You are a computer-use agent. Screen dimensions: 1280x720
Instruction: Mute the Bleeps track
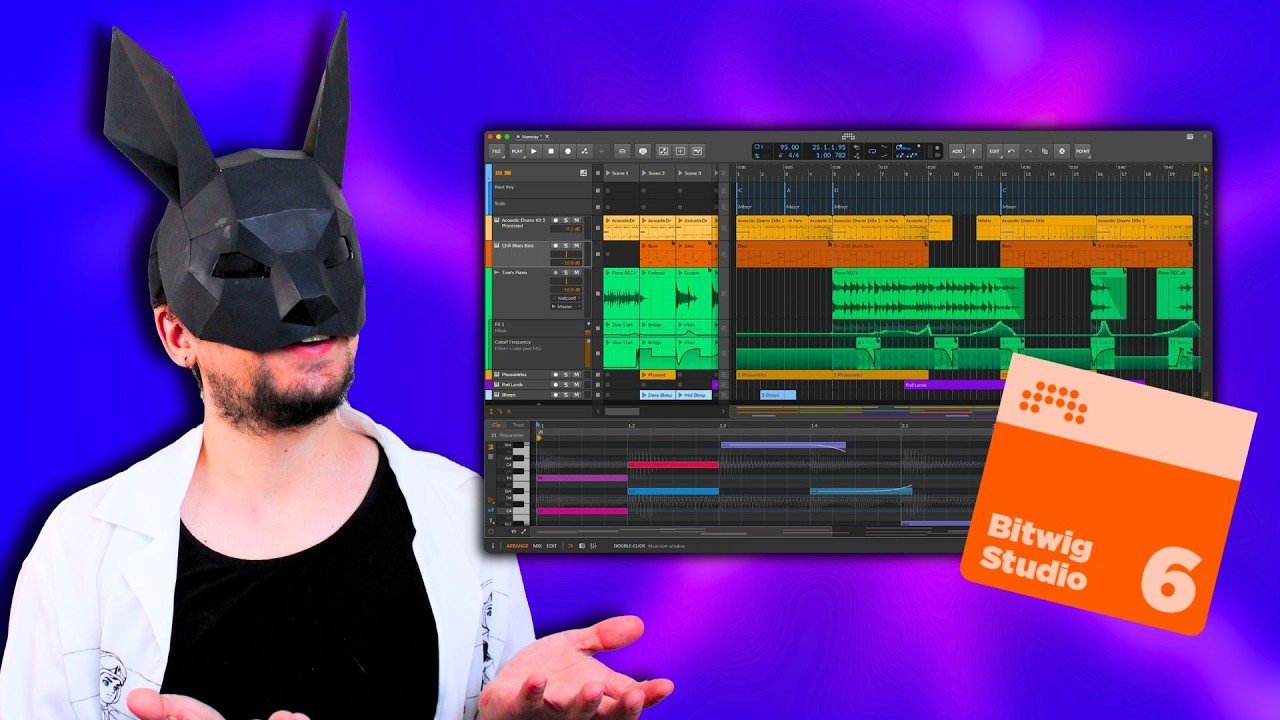[x=577, y=395]
